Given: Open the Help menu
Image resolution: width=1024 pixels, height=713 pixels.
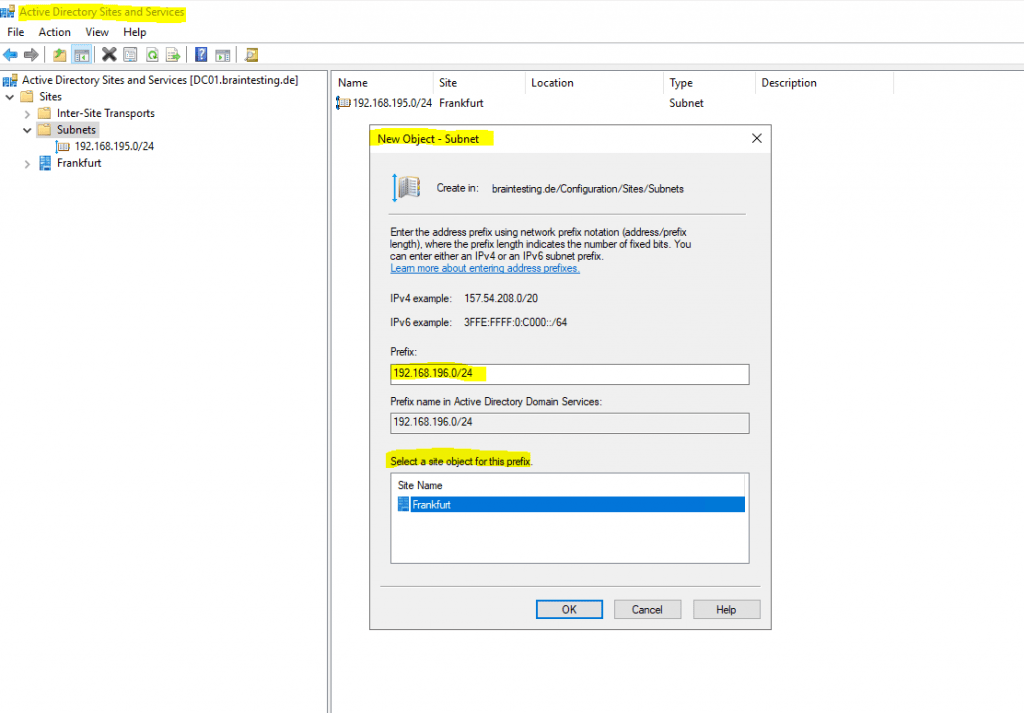Looking at the screenshot, I should [135, 32].
